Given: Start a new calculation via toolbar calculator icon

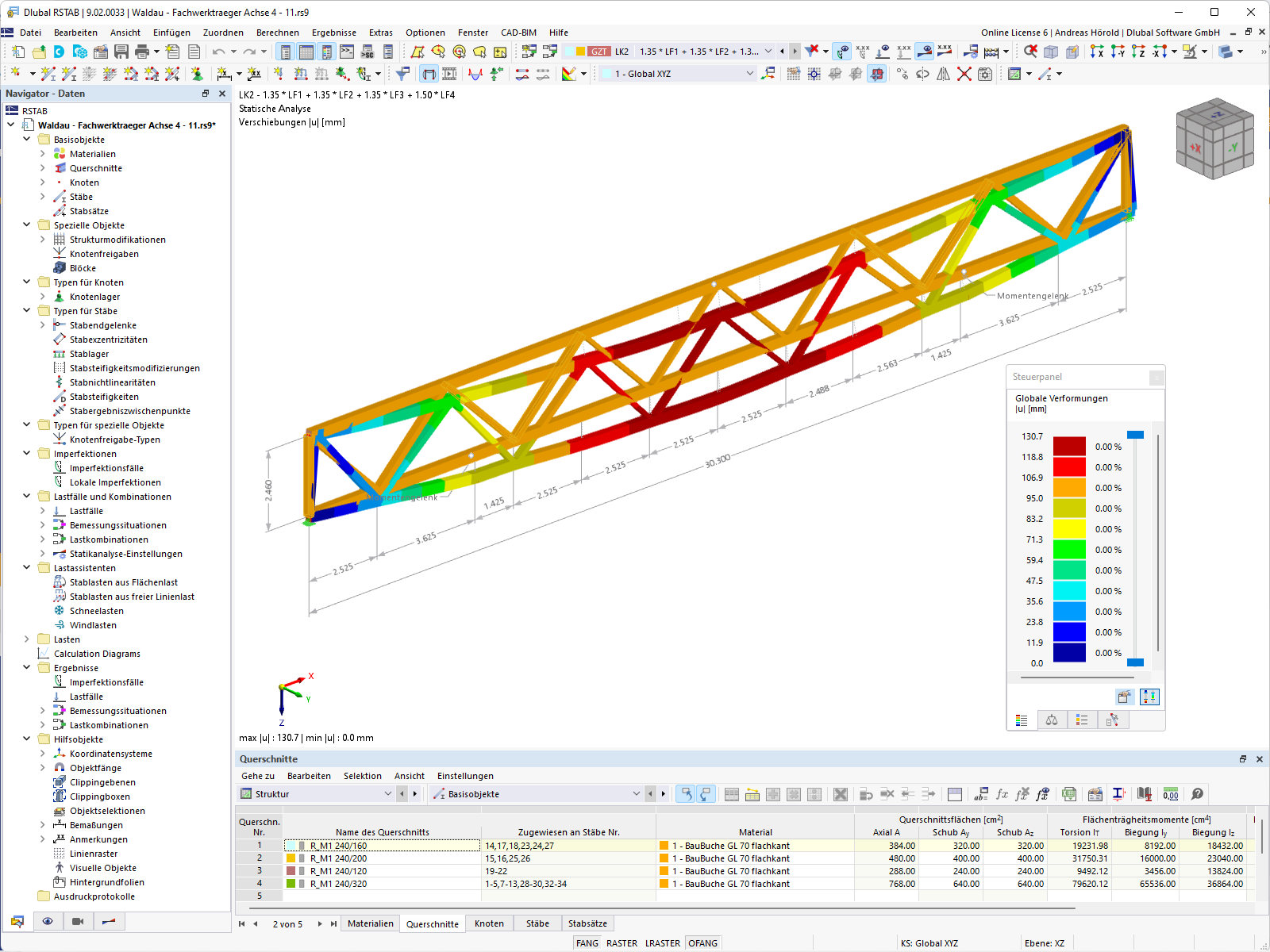Looking at the screenshot, I should (991, 52).
